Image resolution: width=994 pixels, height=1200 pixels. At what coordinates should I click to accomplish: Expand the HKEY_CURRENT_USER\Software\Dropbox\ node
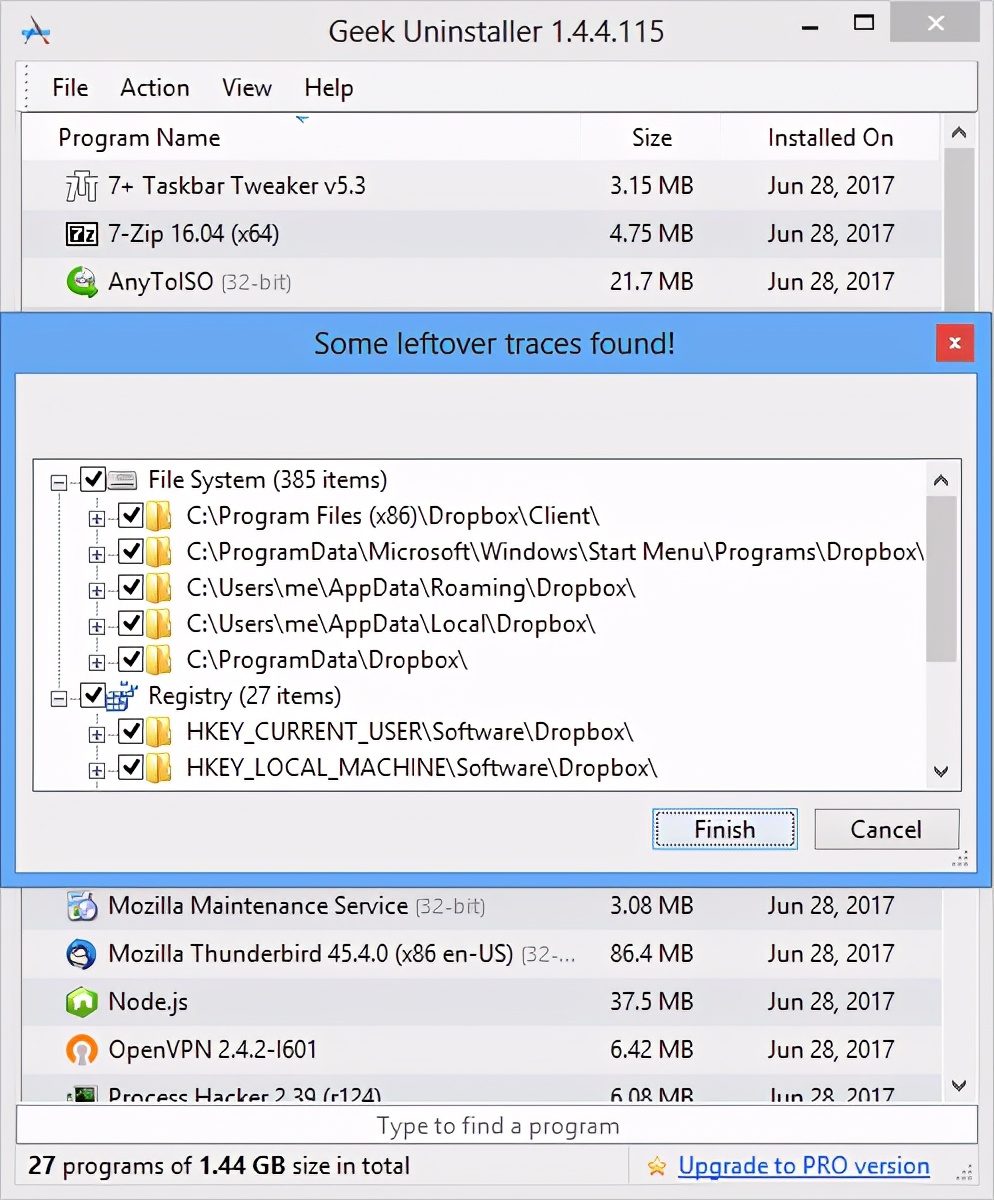point(97,734)
